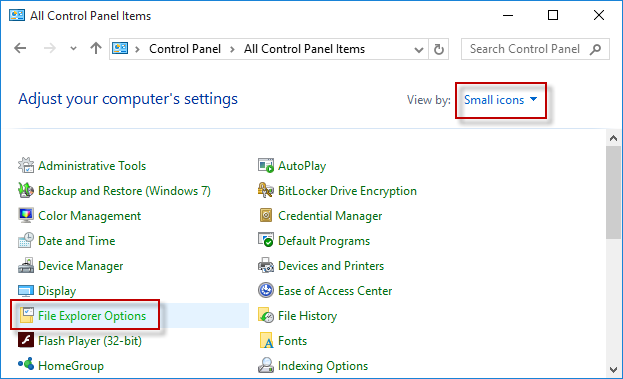This screenshot has height=379, width=623.
Task: Click the search magnifier icon
Action: click(x=595, y=49)
